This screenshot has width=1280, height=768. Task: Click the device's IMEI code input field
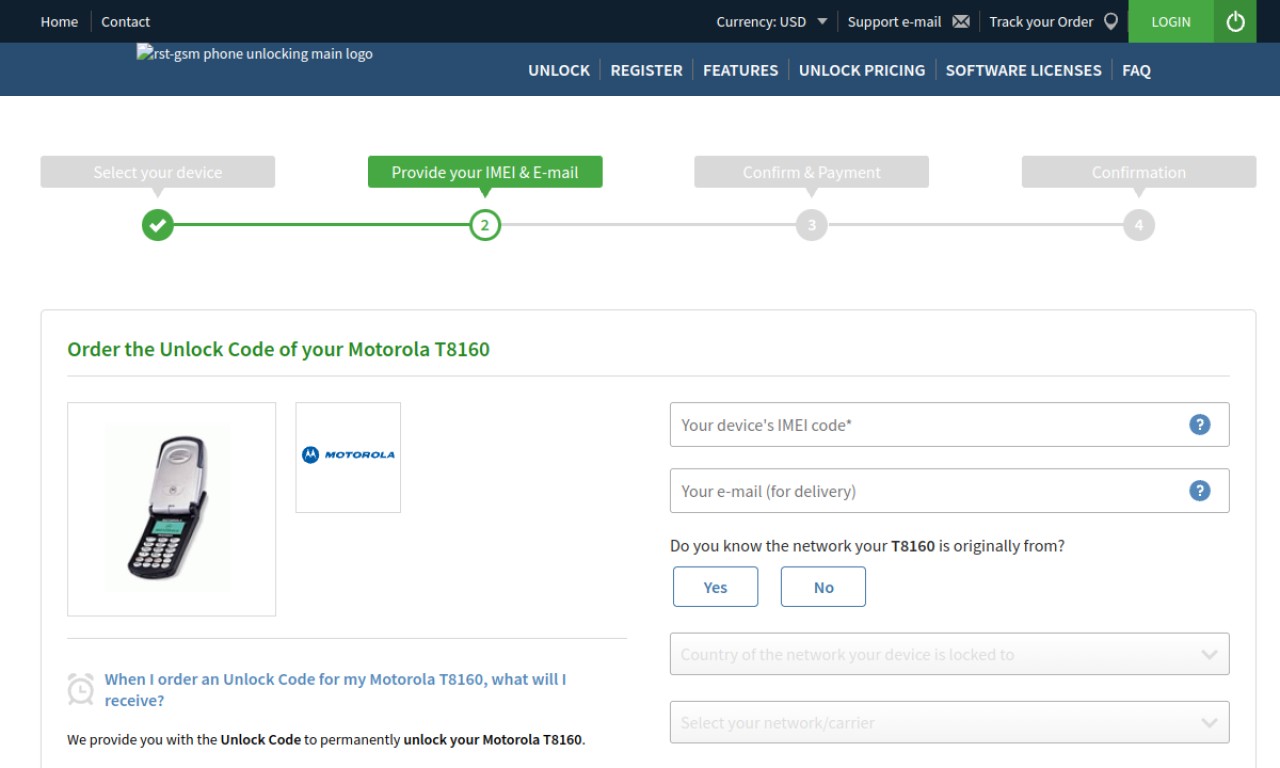click(949, 425)
